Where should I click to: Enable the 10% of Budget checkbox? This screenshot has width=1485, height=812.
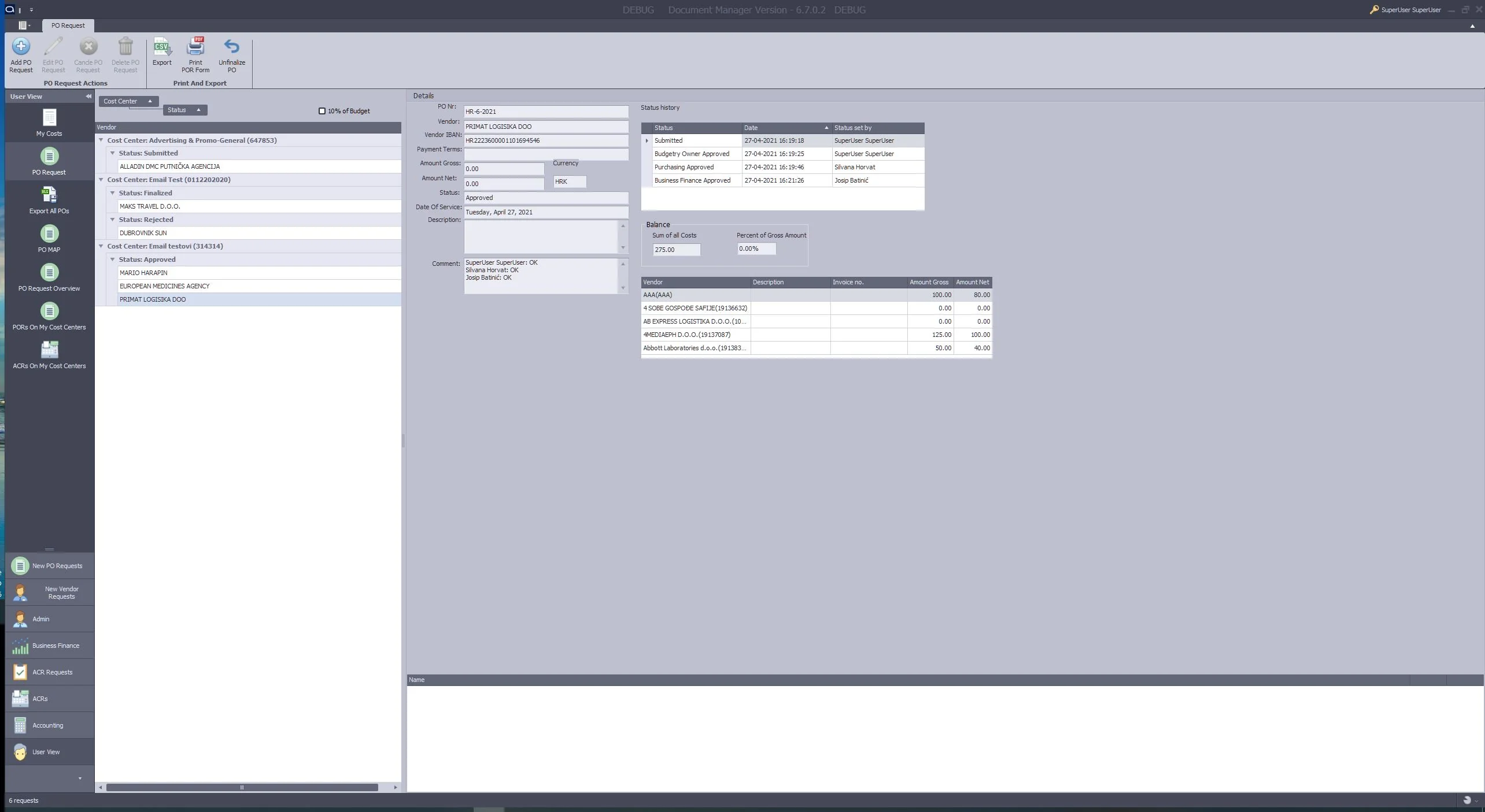(322, 111)
